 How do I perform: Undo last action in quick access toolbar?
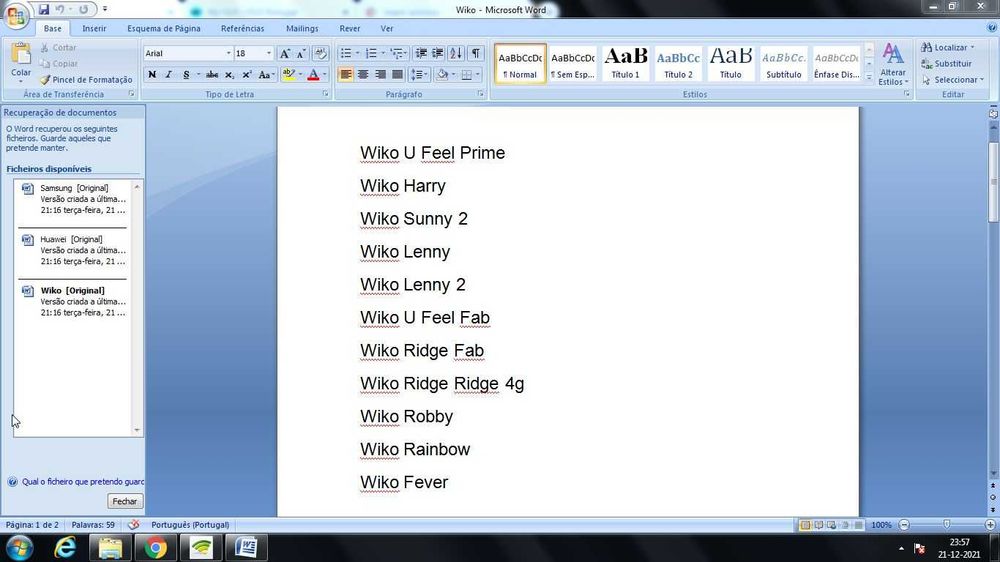pos(59,10)
